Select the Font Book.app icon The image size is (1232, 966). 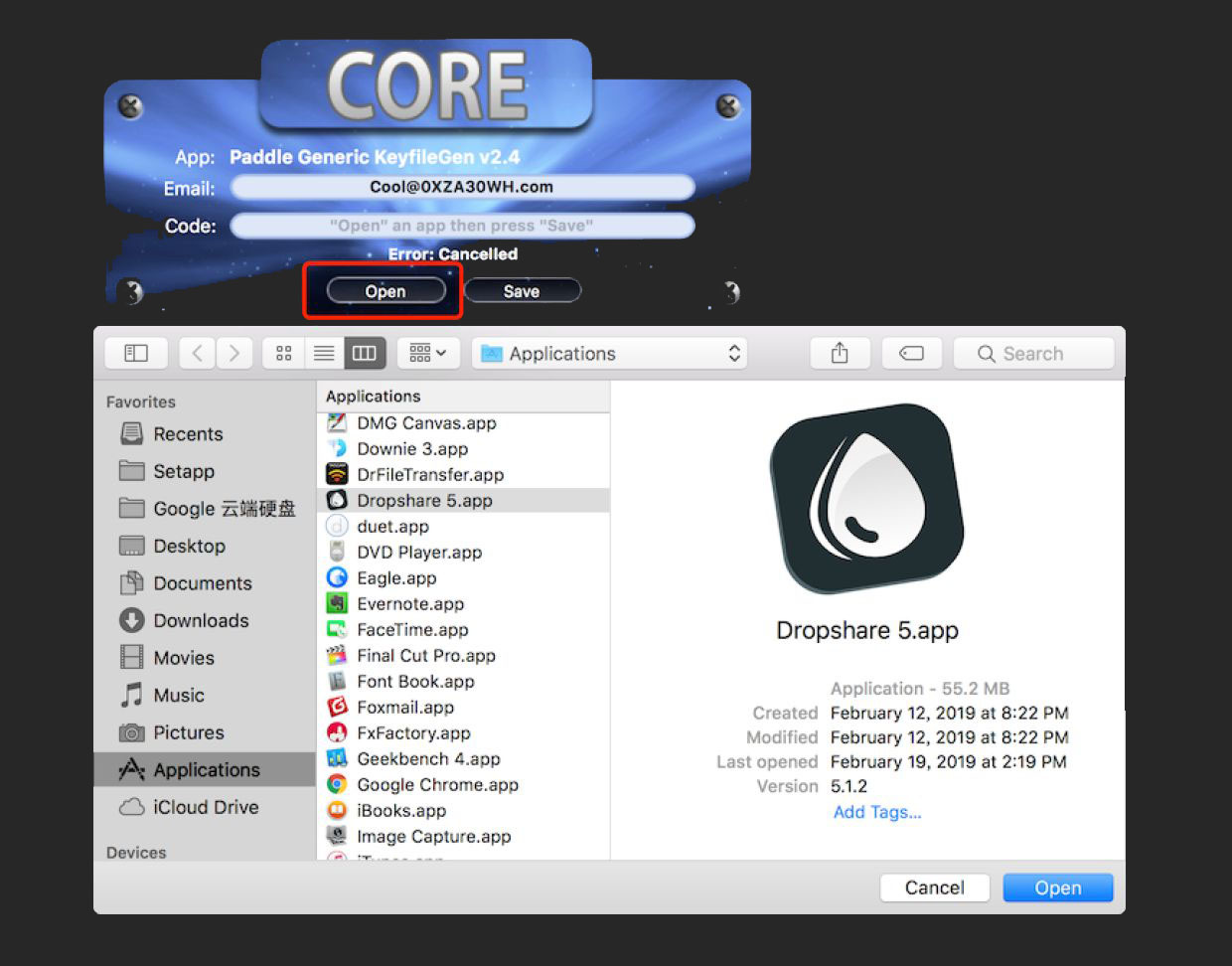[x=337, y=682]
